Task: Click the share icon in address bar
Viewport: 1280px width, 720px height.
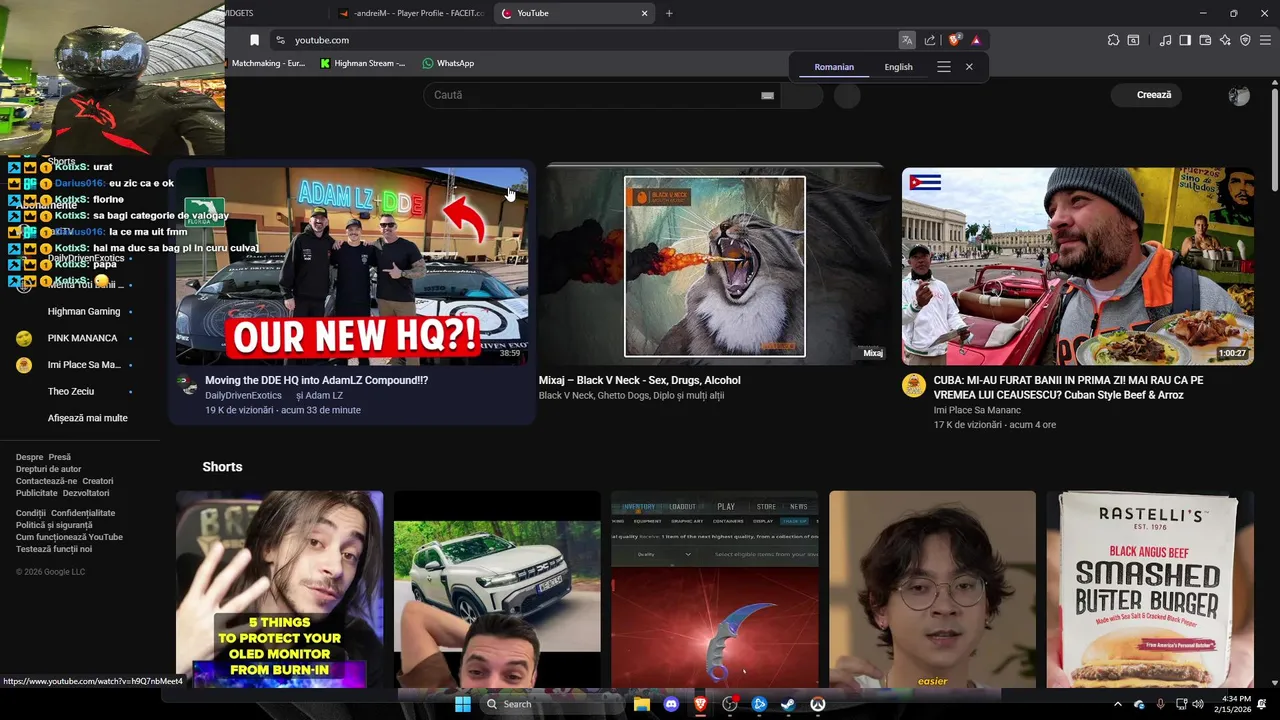Action: tap(930, 40)
